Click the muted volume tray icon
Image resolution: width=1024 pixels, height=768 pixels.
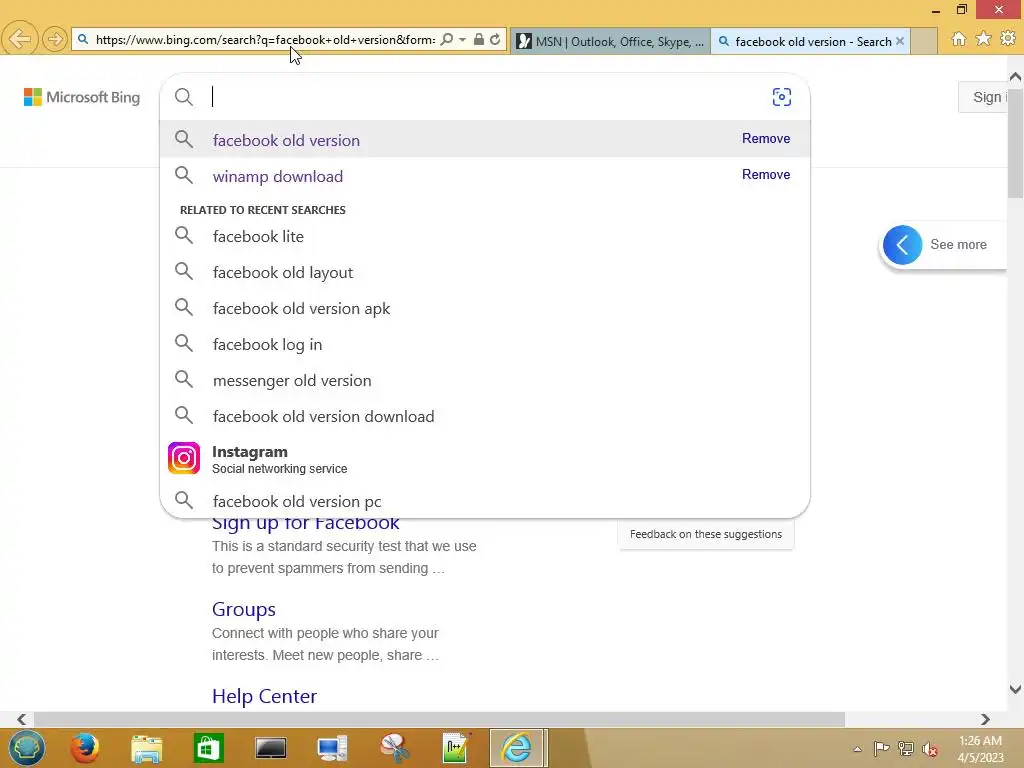coord(929,748)
